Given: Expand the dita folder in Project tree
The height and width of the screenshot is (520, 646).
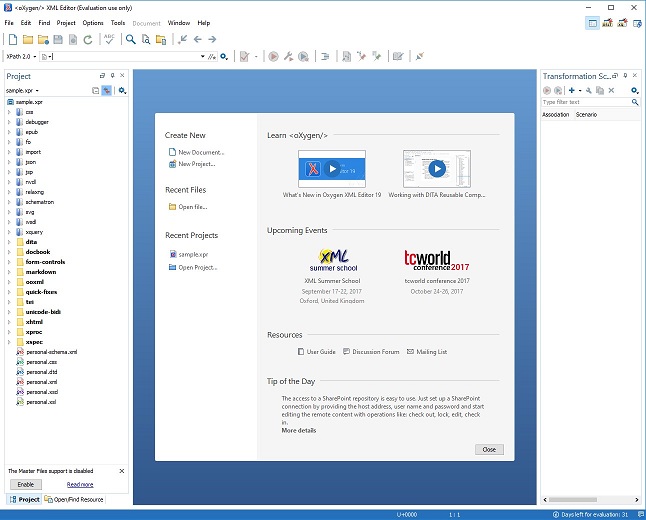Looking at the screenshot, I should pyautogui.click(x=9, y=242).
